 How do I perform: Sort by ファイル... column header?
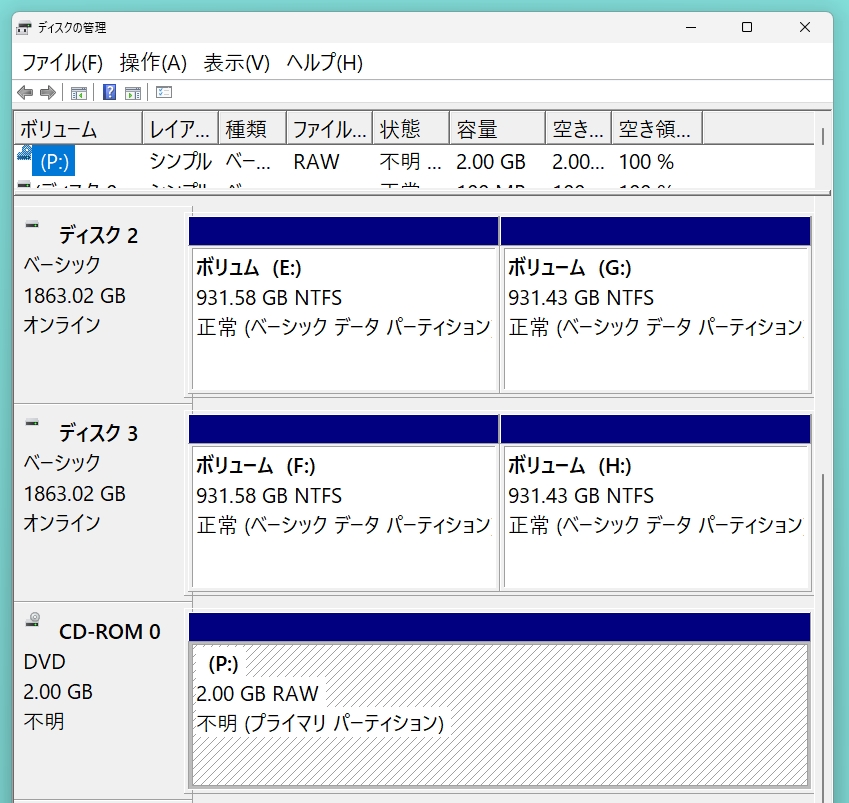pyautogui.click(x=329, y=129)
